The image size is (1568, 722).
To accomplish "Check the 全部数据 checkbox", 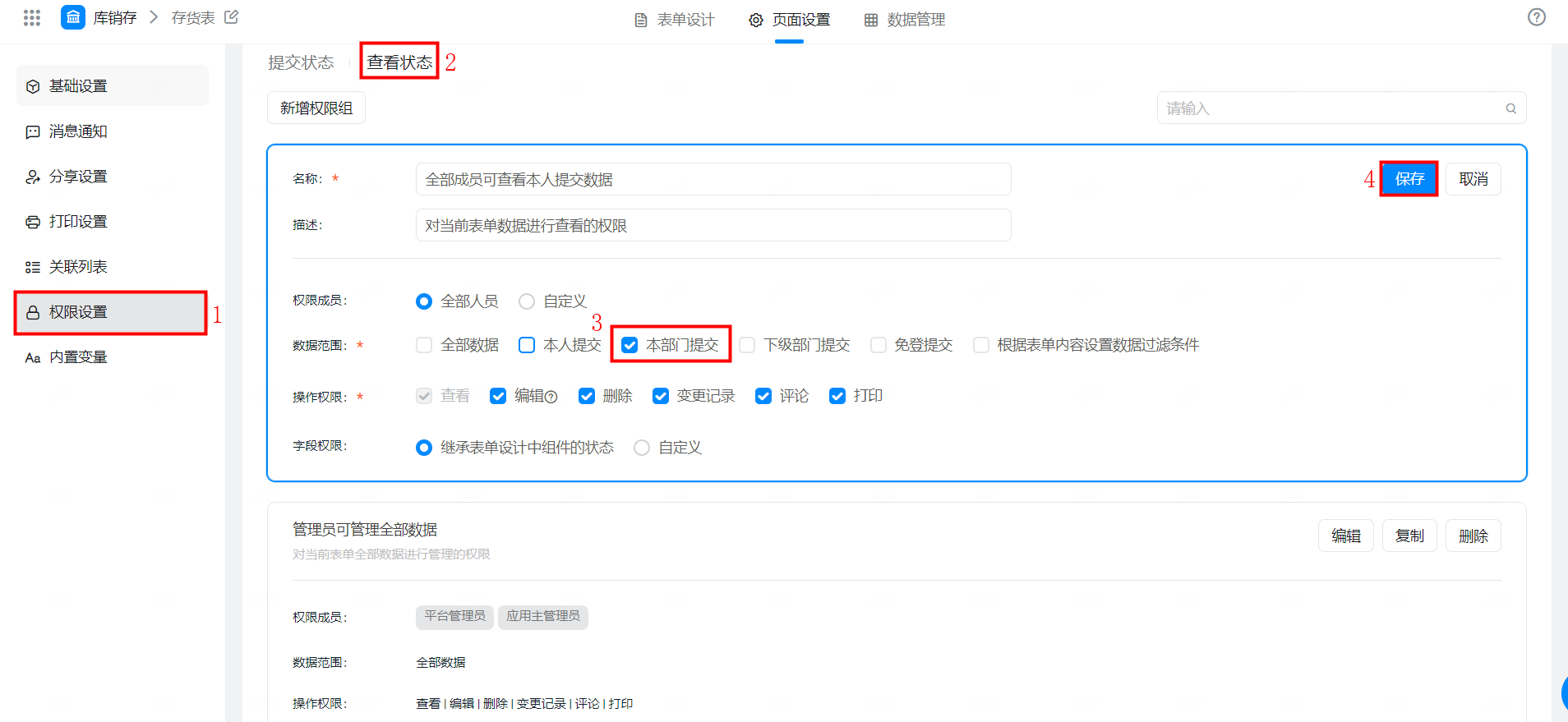I will [x=424, y=345].
